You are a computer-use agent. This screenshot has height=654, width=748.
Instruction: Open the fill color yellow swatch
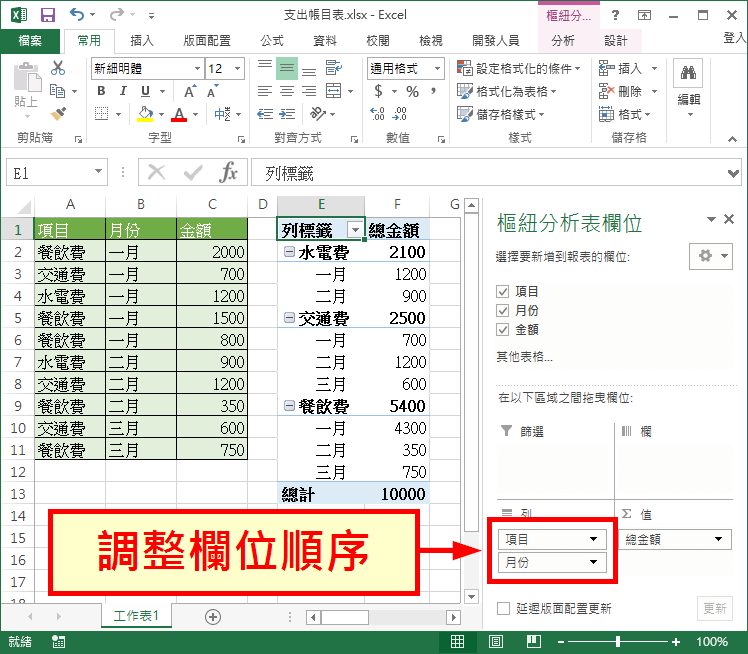tap(145, 114)
